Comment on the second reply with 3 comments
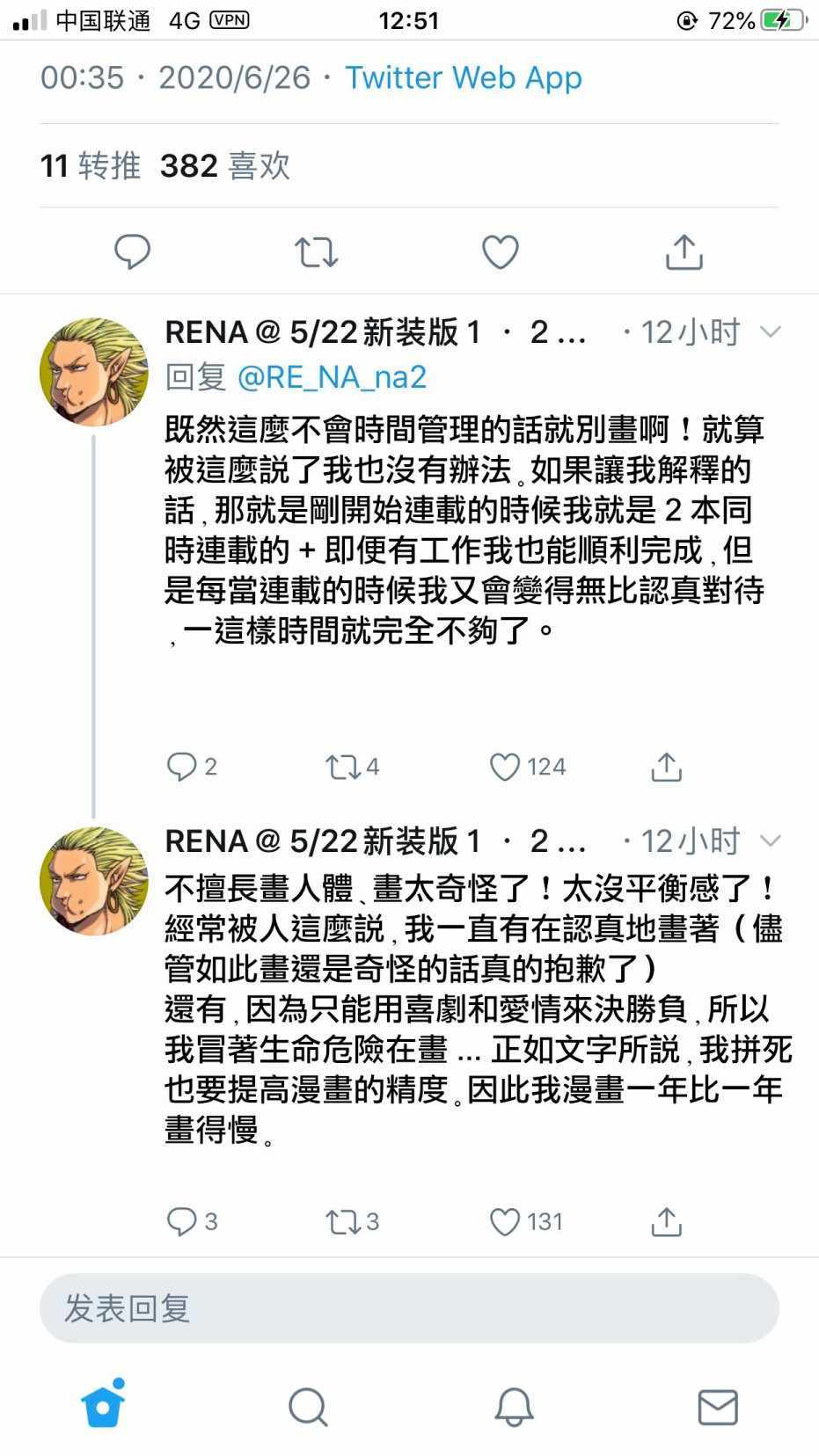This screenshot has width=819, height=1456. pos(182,1221)
